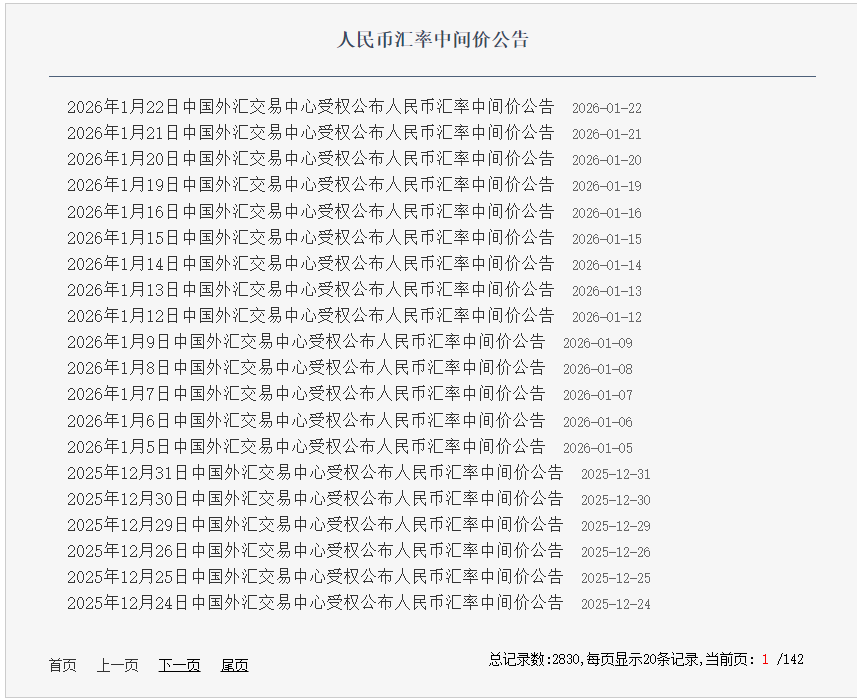Open the 2026年1月9日 announcement
The image size is (857, 700).
(x=306, y=342)
